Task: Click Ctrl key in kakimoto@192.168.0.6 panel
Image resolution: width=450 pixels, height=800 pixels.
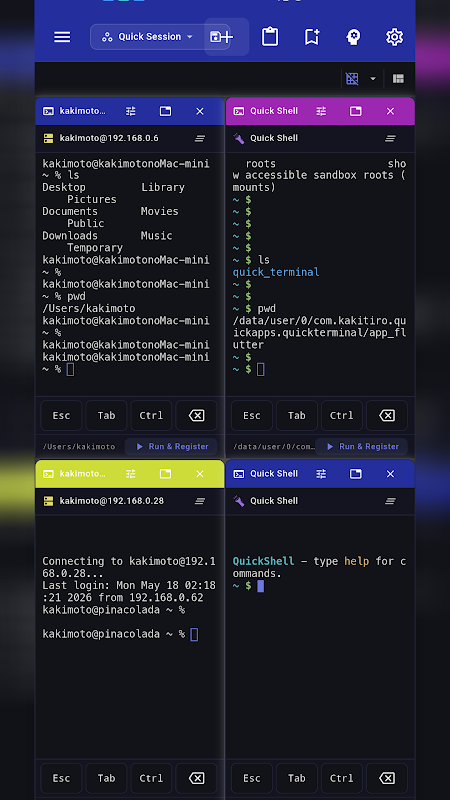Action: point(151,415)
